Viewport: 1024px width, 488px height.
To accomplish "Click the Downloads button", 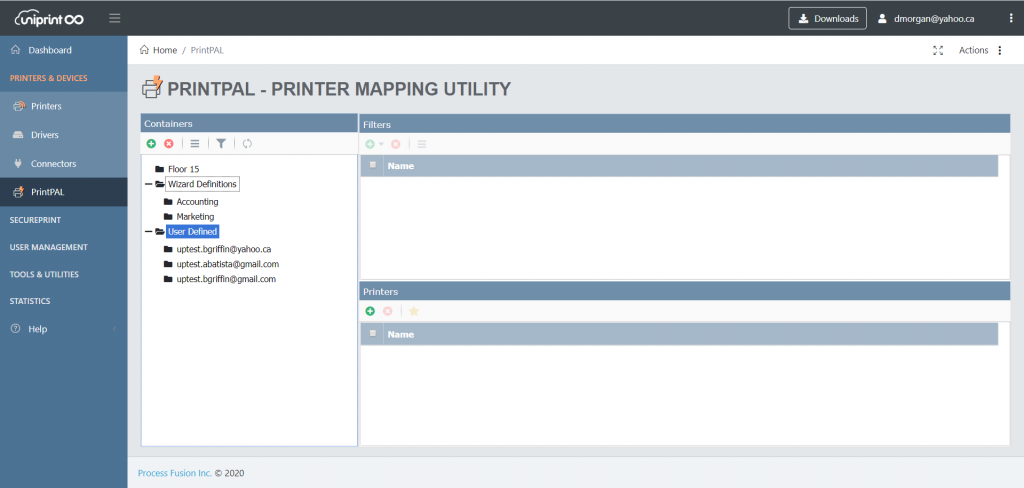I will [x=827, y=18].
